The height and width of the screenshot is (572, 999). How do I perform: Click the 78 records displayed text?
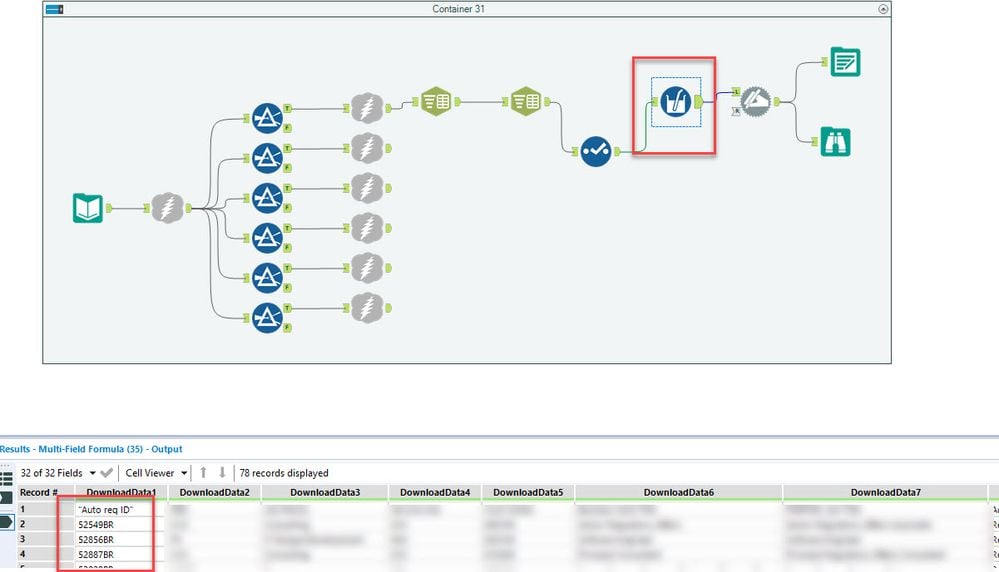pos(284,473)
